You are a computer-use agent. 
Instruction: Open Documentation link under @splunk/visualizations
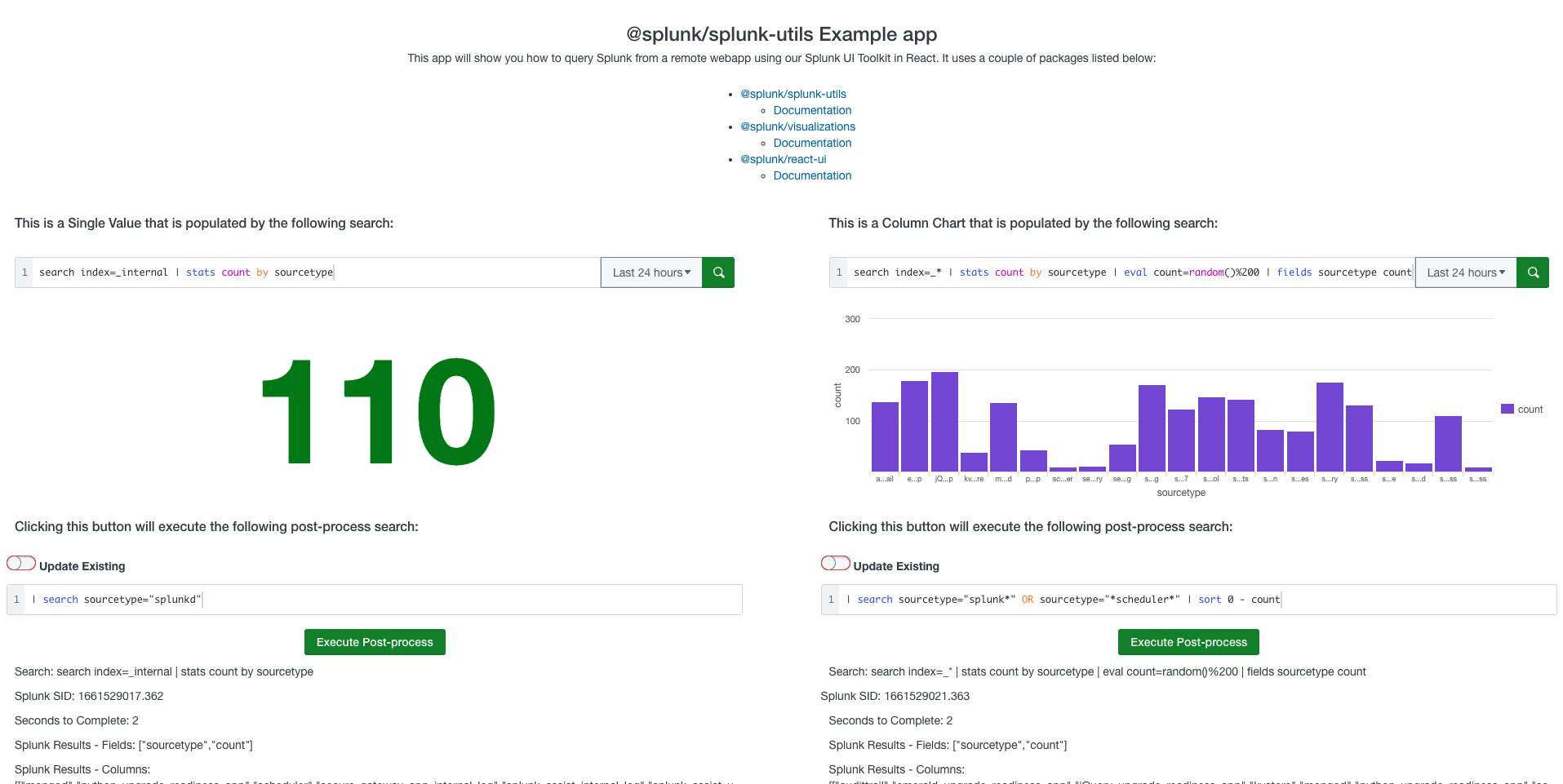pos(812,143)
